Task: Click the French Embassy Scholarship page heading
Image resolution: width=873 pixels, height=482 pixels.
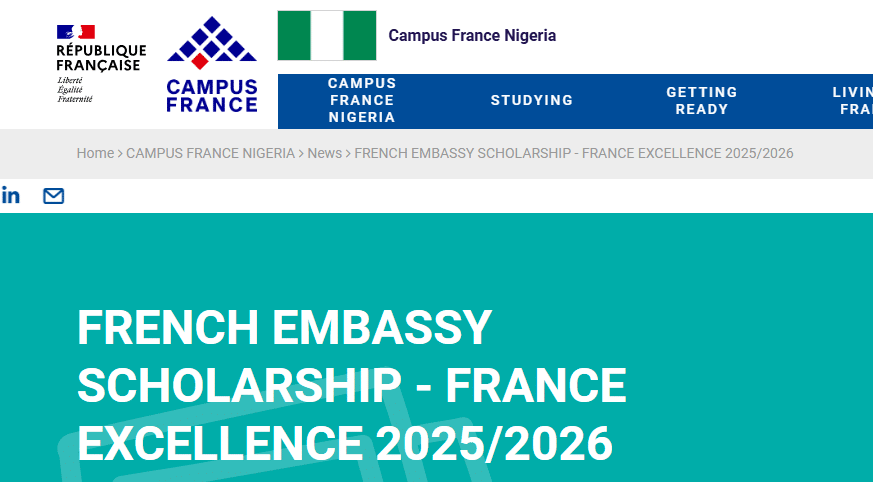Action: pos(351,385)
